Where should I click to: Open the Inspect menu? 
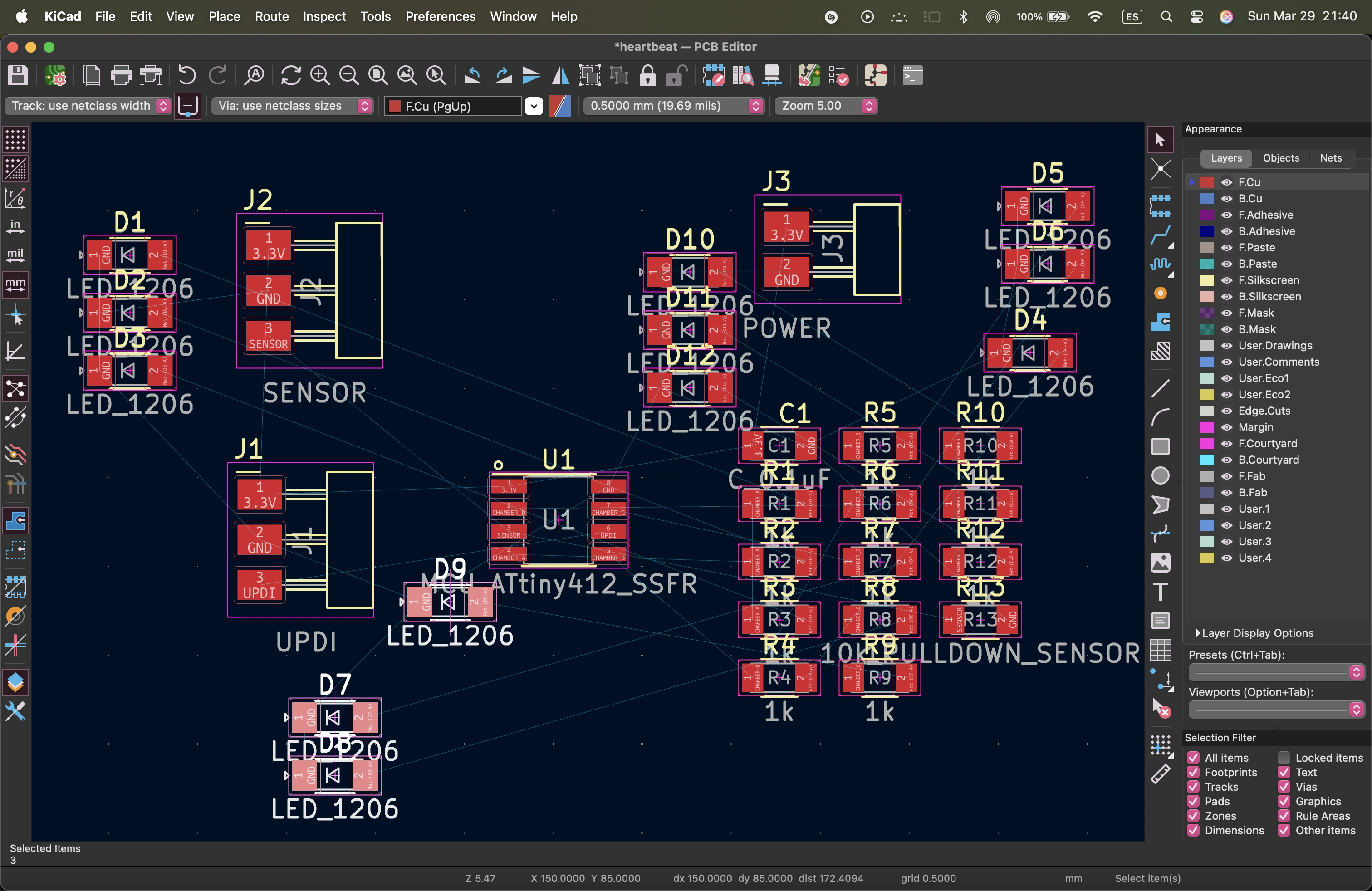click(x=324, y=16)
